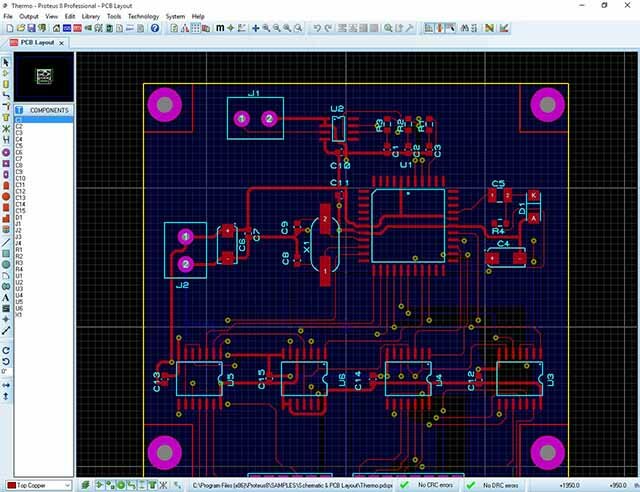The image size is (640, 492).
Task: Select the round through-hole pad tool
Action: pyautogui.click(x=6, y=153)
